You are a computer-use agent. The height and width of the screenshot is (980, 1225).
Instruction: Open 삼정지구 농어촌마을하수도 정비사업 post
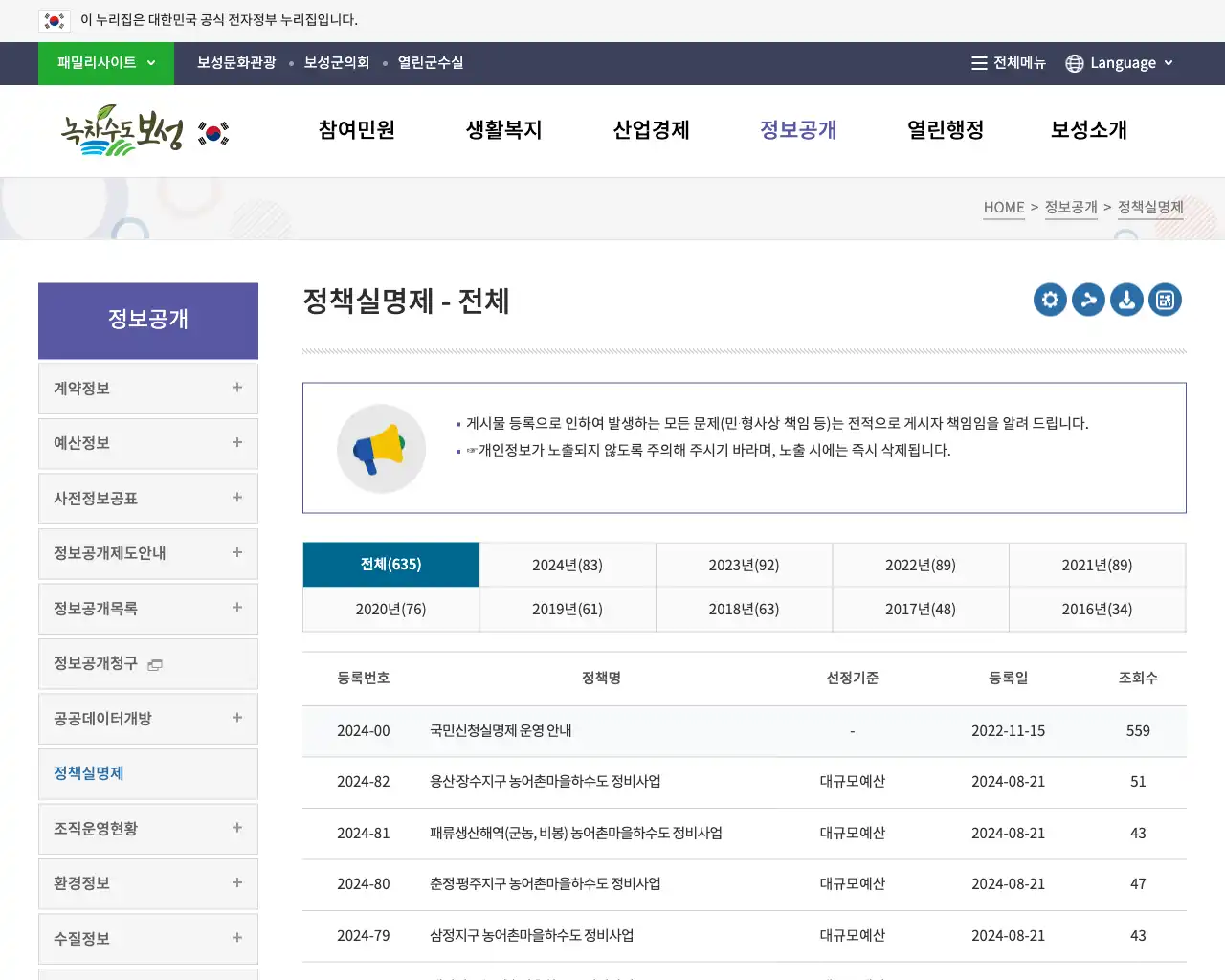[x=532, y=936]
